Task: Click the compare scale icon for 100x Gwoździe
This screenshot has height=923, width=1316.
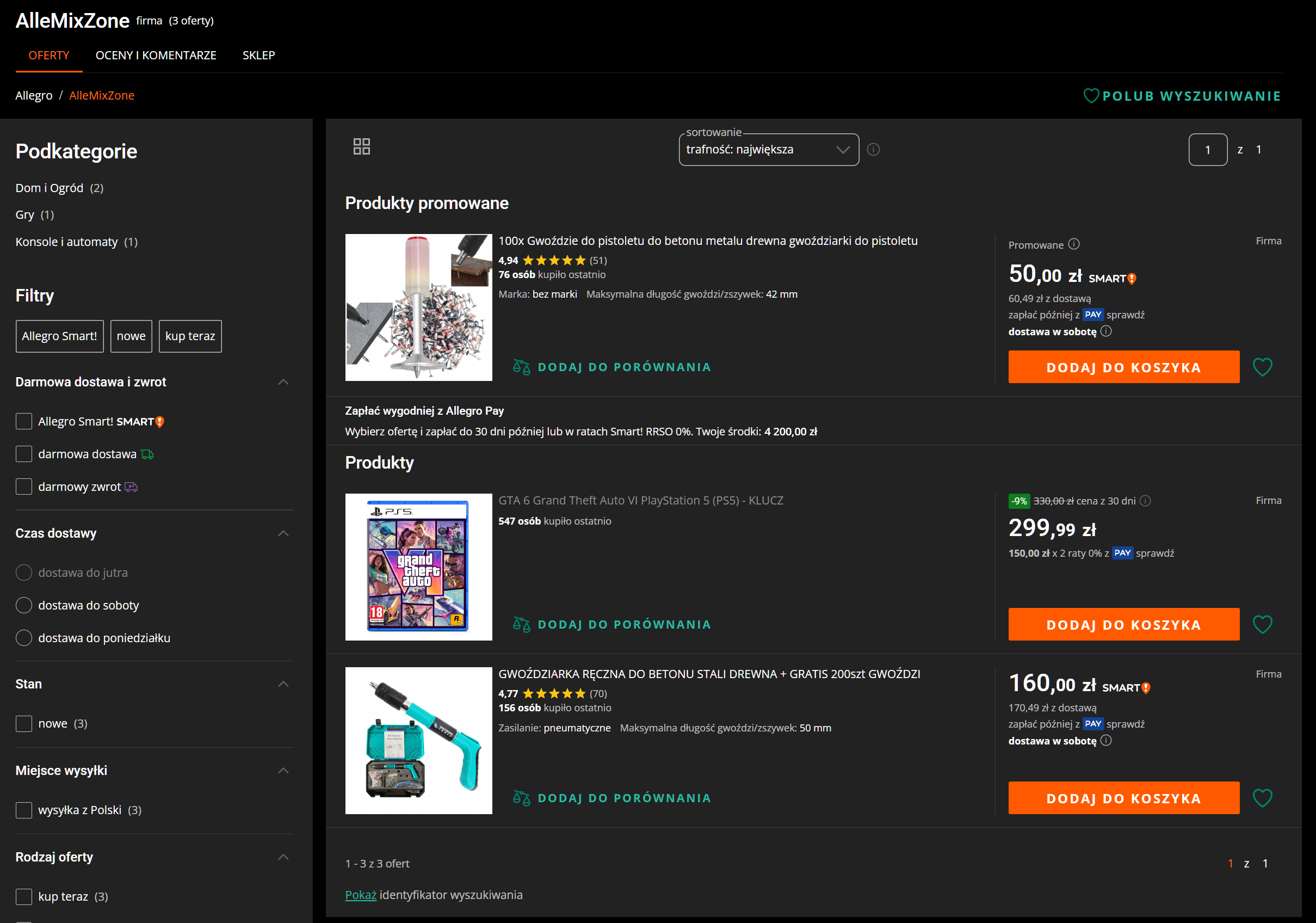Action: click(x=522, y=367)
